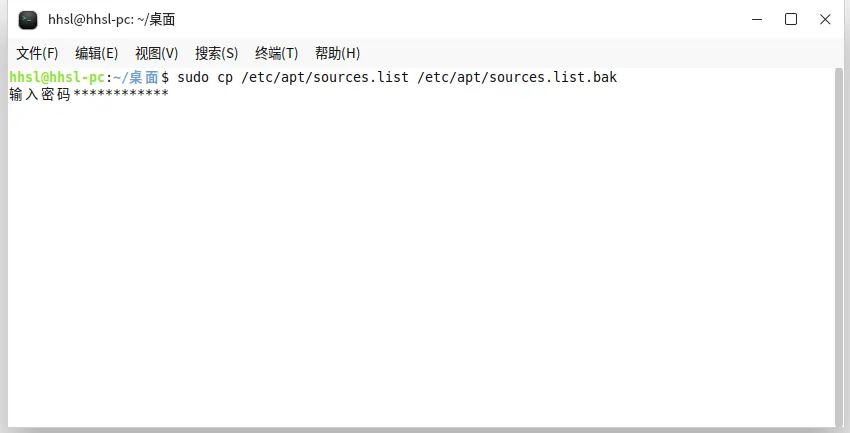The image size is (850, 433).
Task: Click the first /etc/apt/sources.list path
Action: click(x=325, y=77)
